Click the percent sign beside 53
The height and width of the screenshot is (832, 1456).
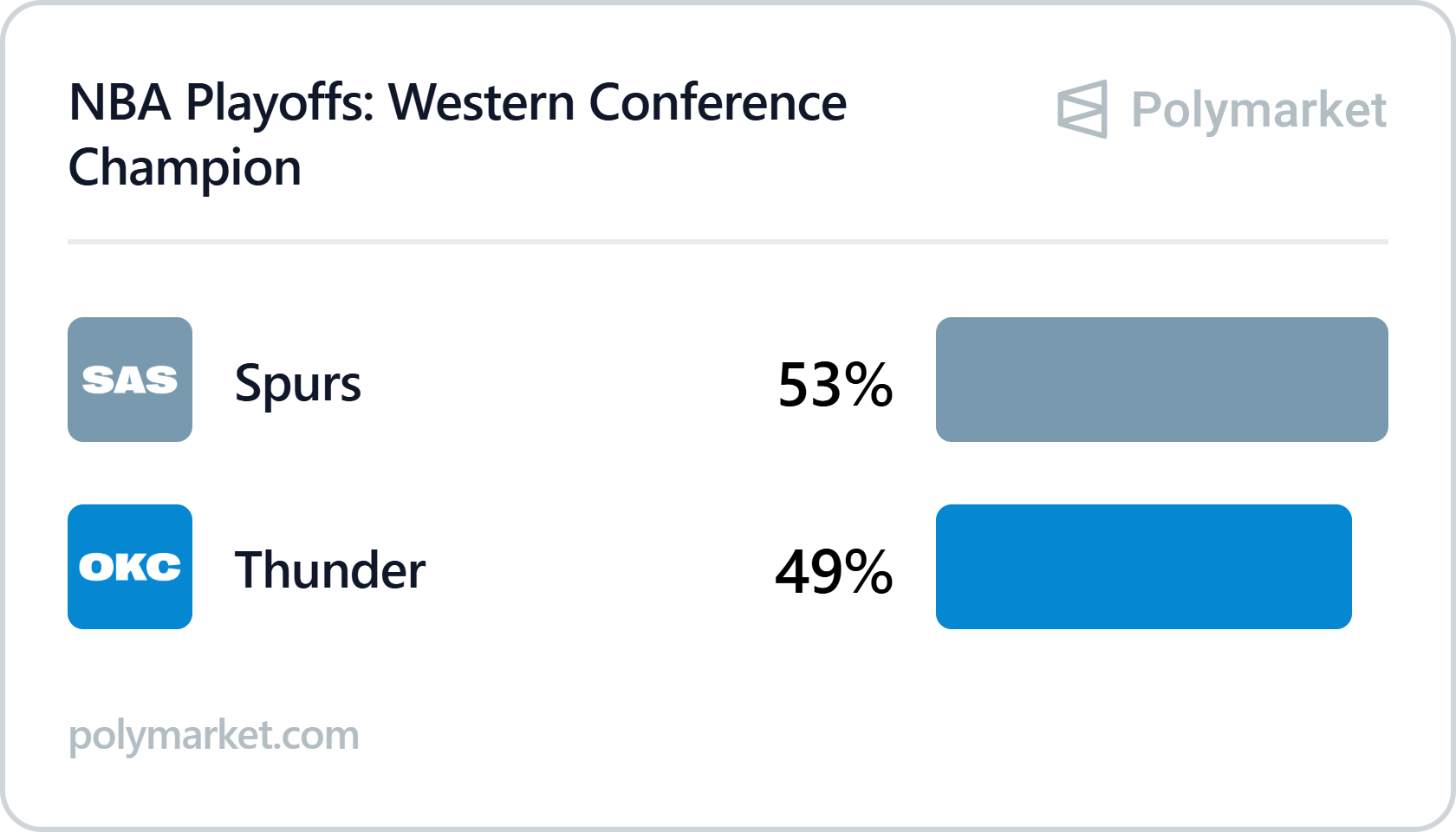point(870,384)
